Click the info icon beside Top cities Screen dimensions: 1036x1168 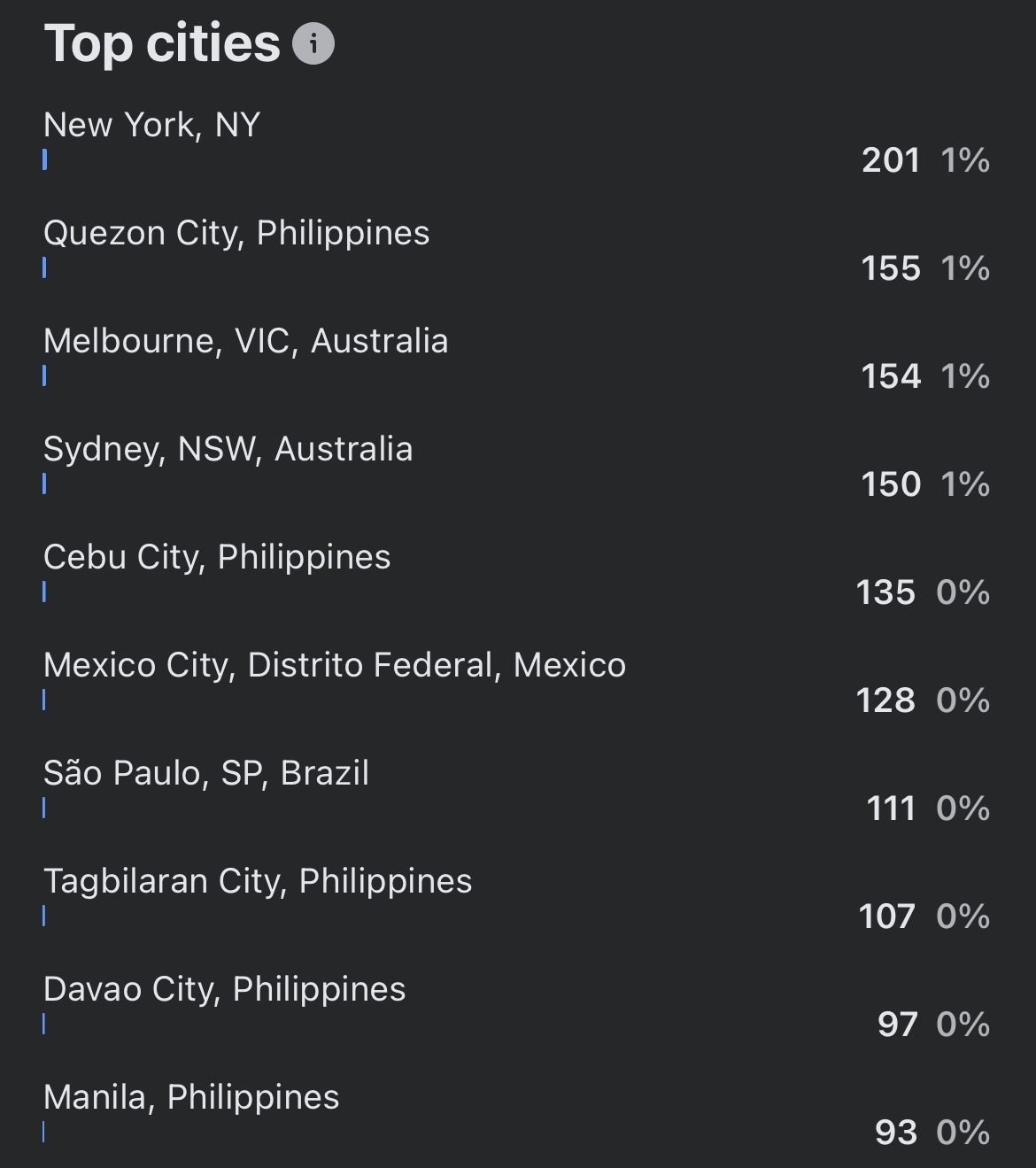(x=313, y=43)
